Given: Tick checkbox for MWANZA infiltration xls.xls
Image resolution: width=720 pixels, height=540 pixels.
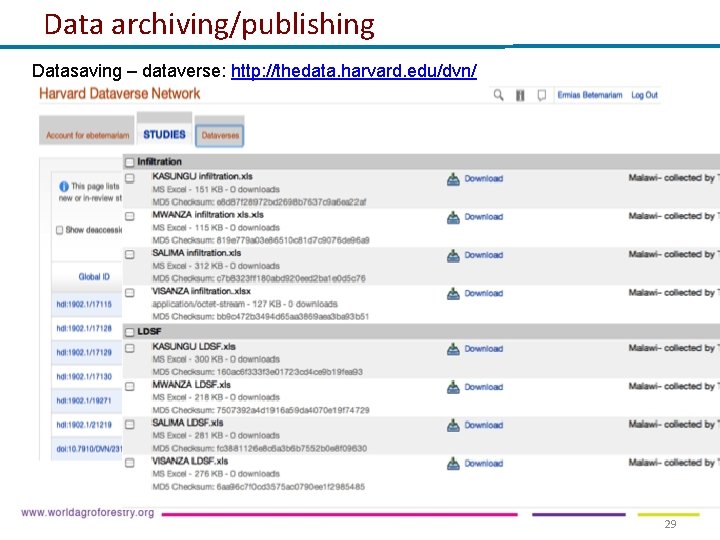Looking at the screenshot, I should click(130, 216).
